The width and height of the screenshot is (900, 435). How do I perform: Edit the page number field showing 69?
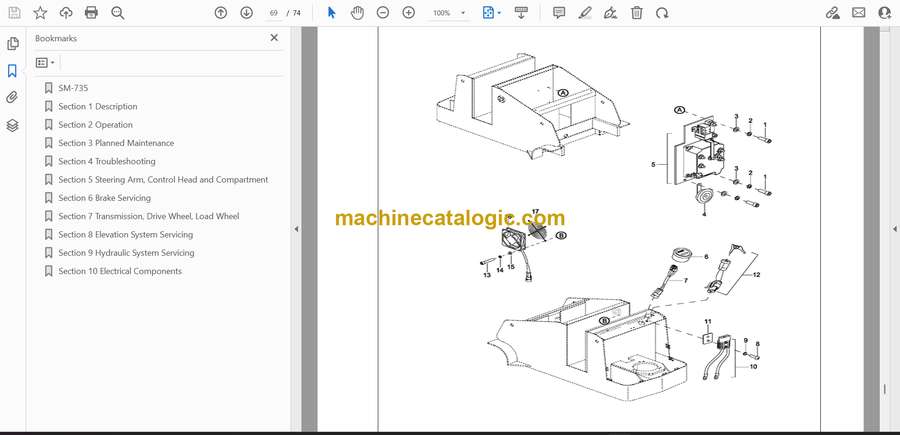pyautogui.click(x=274, y=13)
